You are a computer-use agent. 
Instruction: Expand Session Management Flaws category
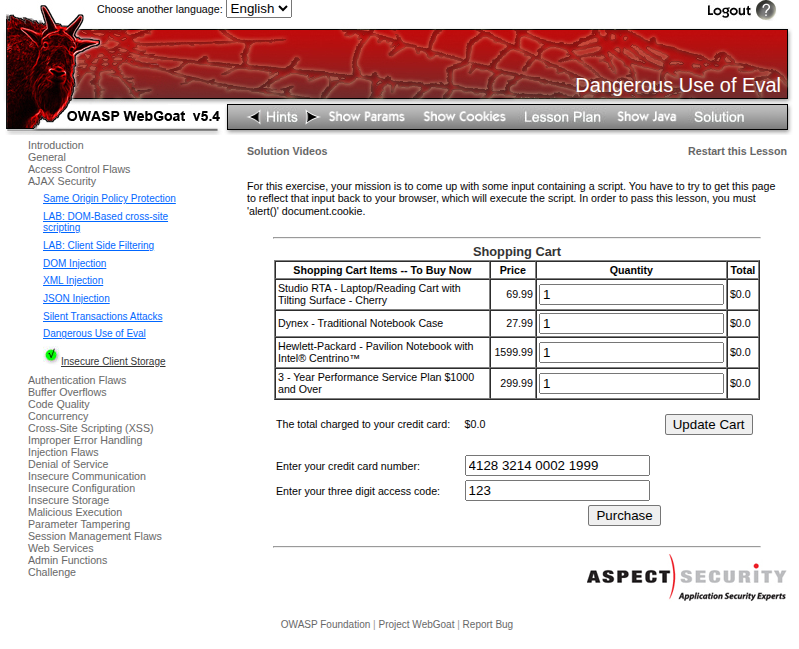click(95, 536)
